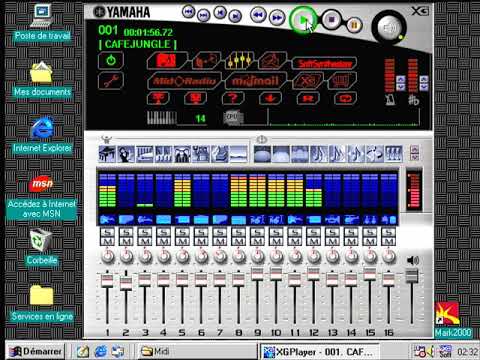Click the channel 14 pan knob

pyautogui.click(x=351, y=256)
